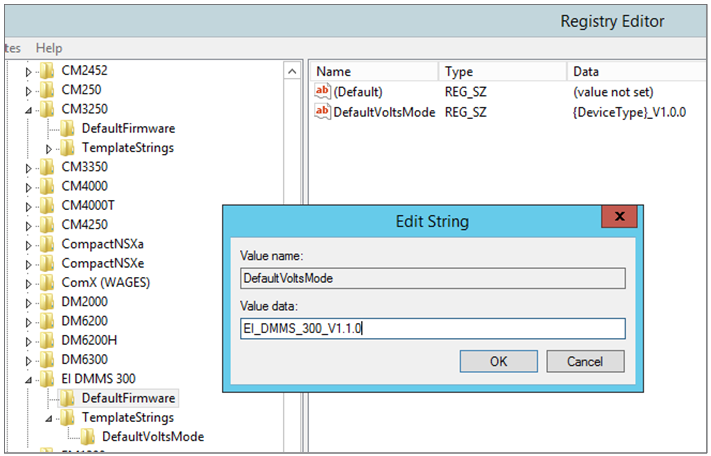This screenshot has width=711, height=456.
Task: Click the CM4250 folder icon
Action: click(47, 225)
